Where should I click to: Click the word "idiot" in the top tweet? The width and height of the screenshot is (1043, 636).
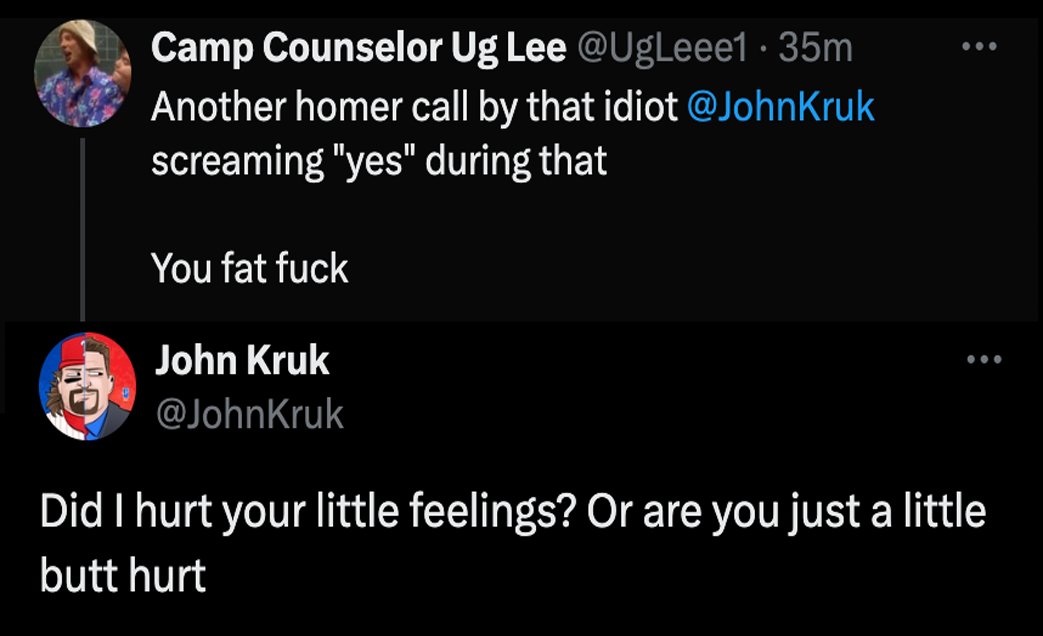pyautogui.click(x=642, y=106)
